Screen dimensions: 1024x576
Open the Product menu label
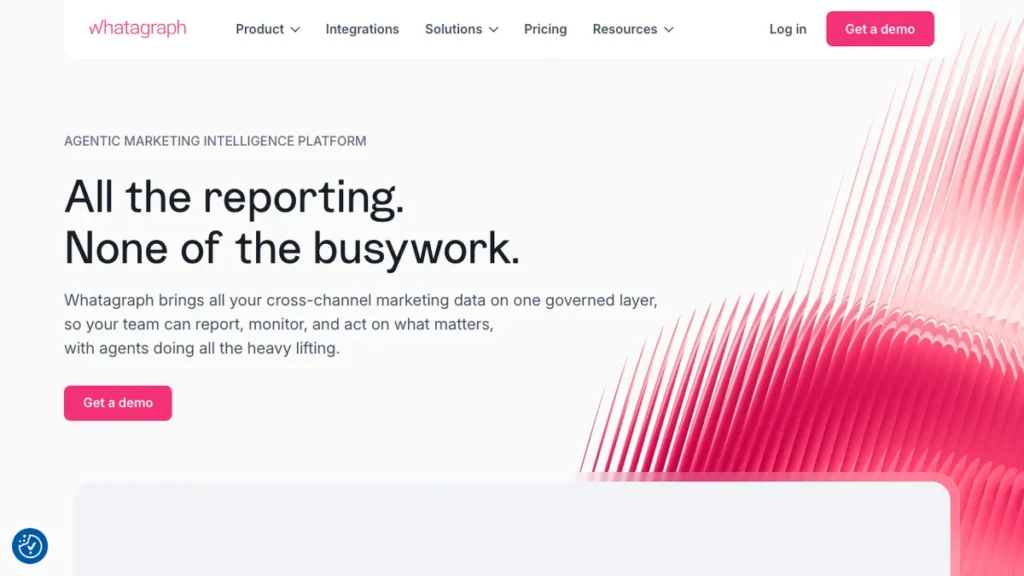point(259,29)
